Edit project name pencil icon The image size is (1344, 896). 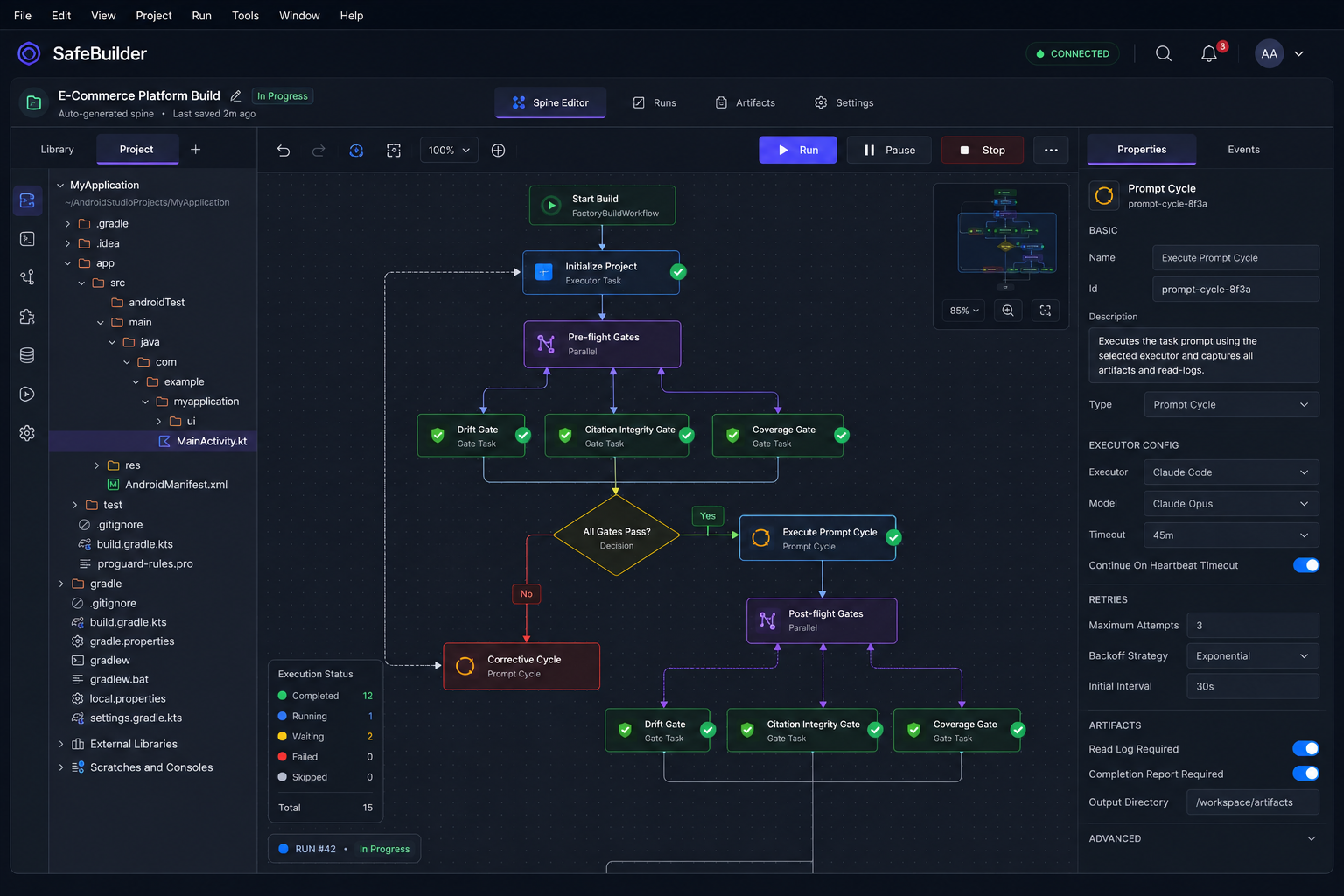pyautogui.click(x=235, y=95)
